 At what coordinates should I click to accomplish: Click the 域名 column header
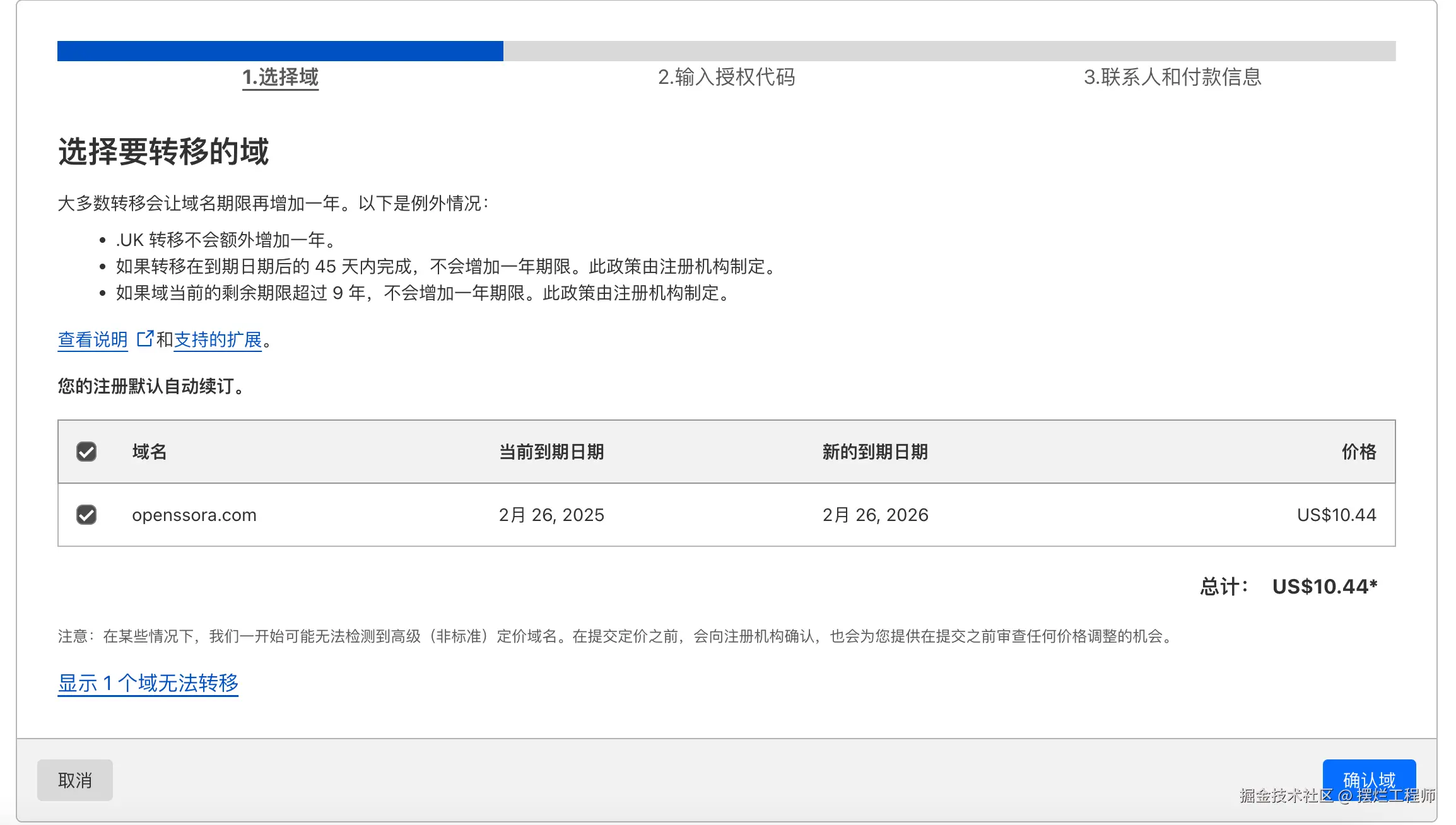tap(150, 452)
